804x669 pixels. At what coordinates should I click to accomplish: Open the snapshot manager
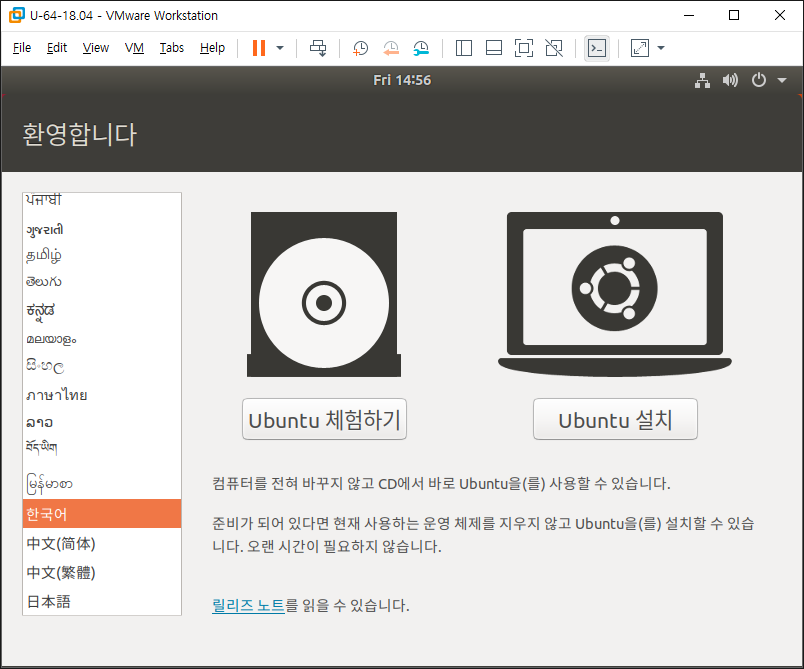point(421,48)
